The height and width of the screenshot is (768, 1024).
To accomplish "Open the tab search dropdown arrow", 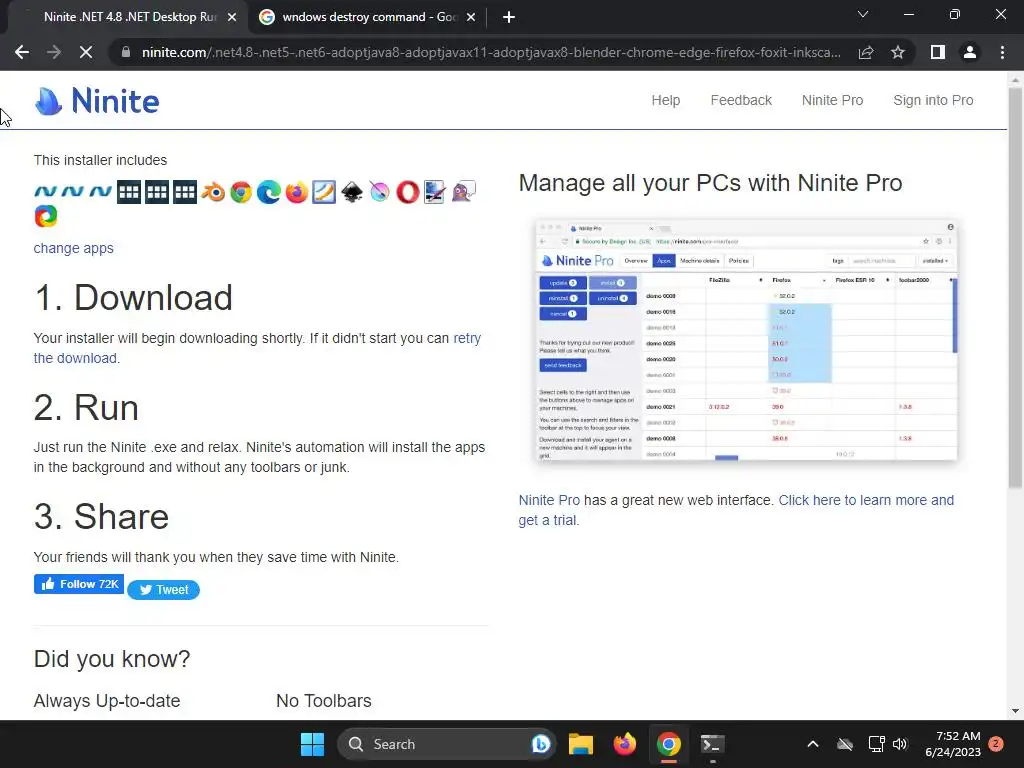I will 863,14.
